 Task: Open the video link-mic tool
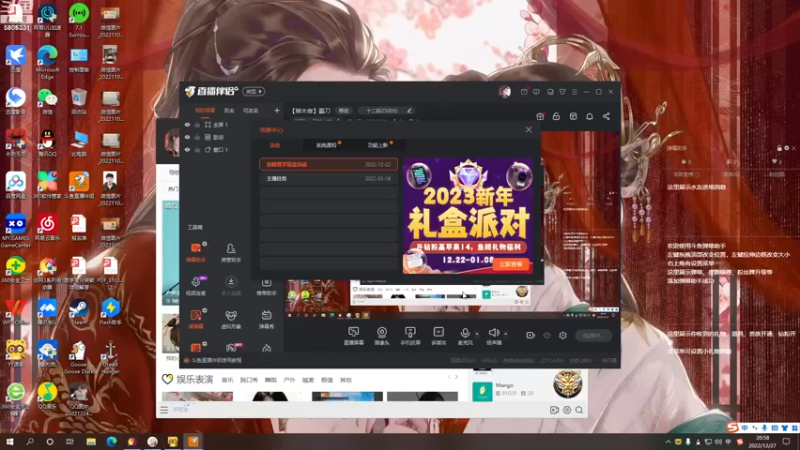(x=196, y=286)
